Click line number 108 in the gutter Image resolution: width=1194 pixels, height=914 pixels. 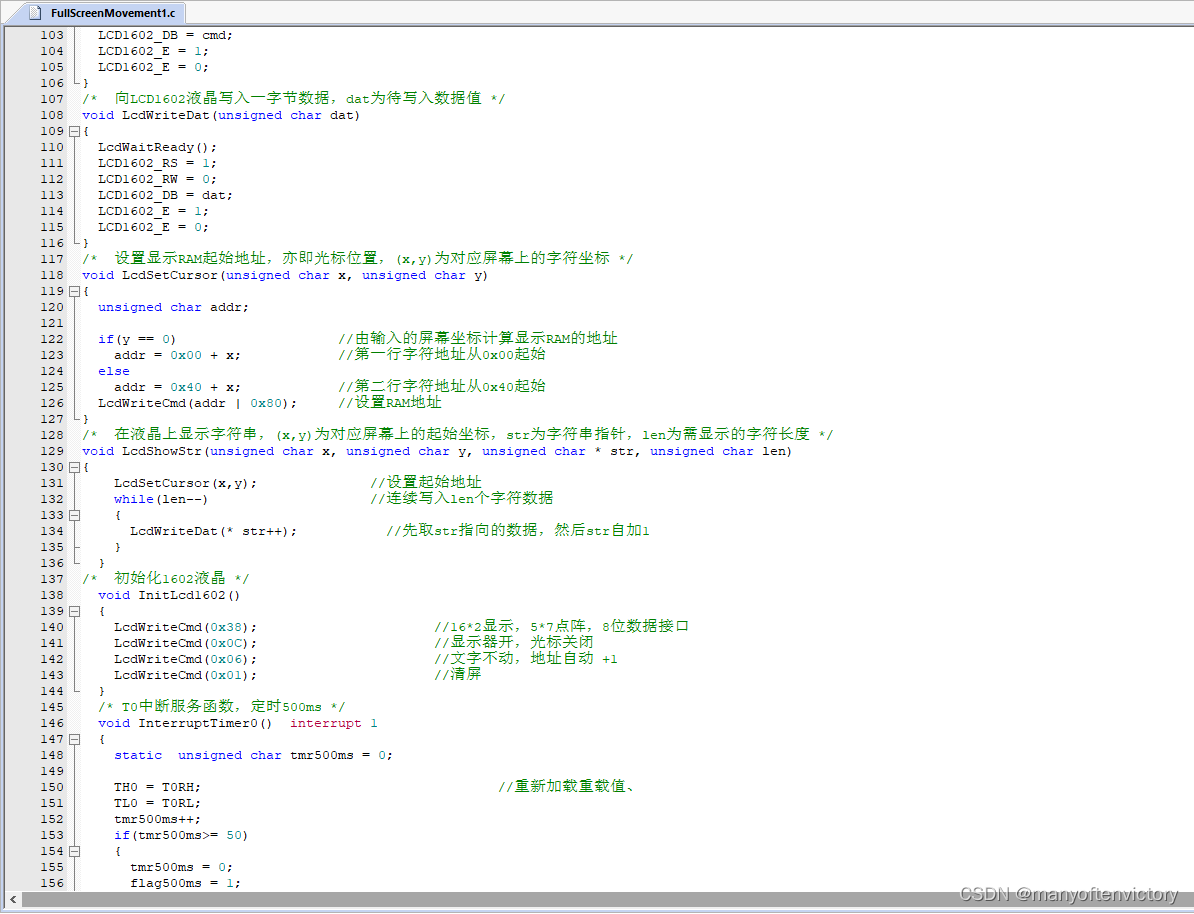(52, 115)
